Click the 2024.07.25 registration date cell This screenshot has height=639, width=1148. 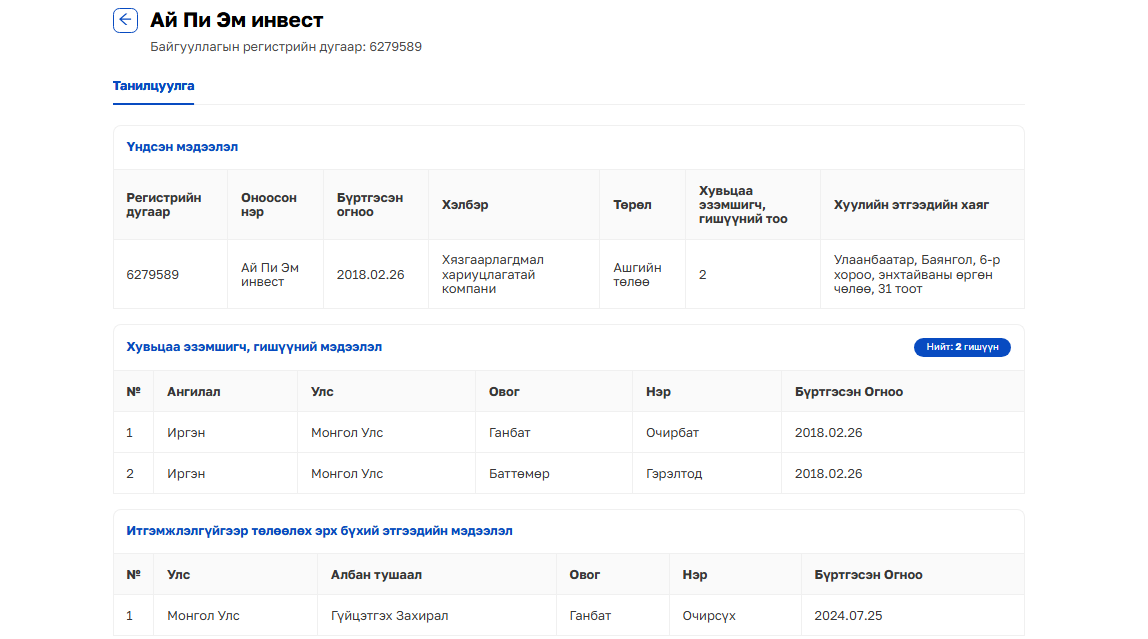click(848, 616)
